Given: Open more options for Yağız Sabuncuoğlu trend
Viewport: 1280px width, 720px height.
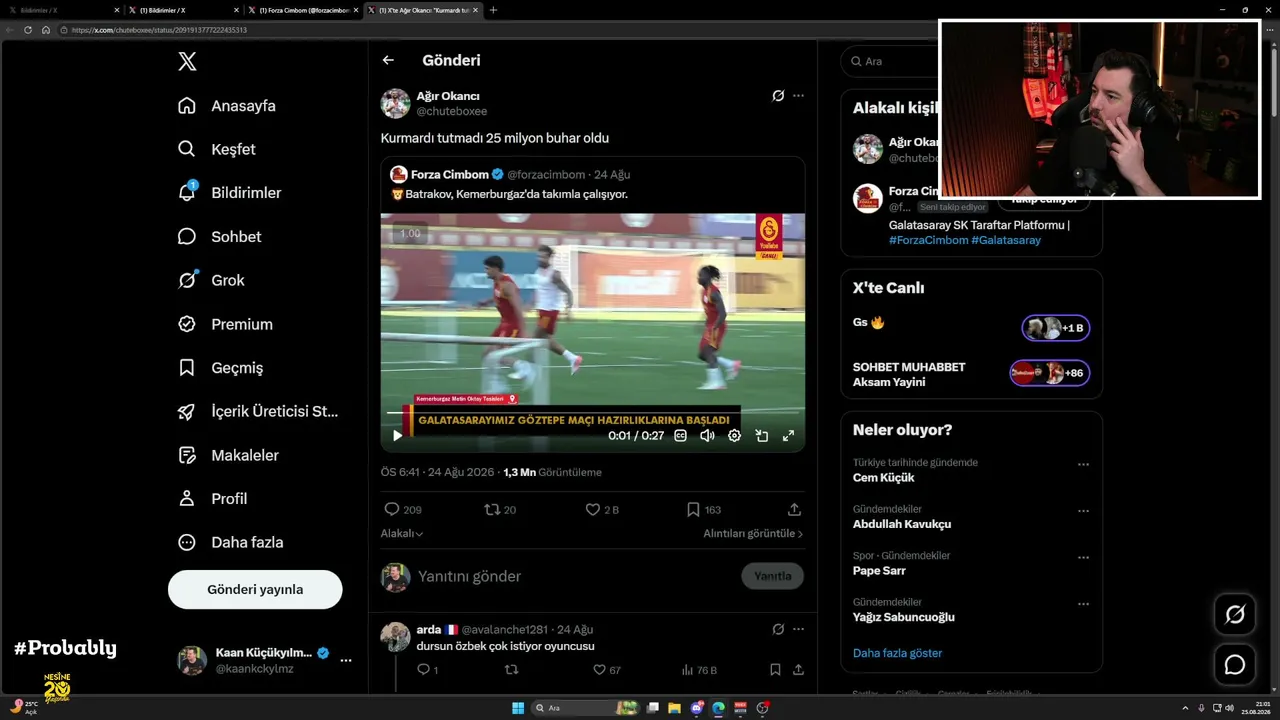Looking at the screenshot, I should click(x=1083, y=604).
